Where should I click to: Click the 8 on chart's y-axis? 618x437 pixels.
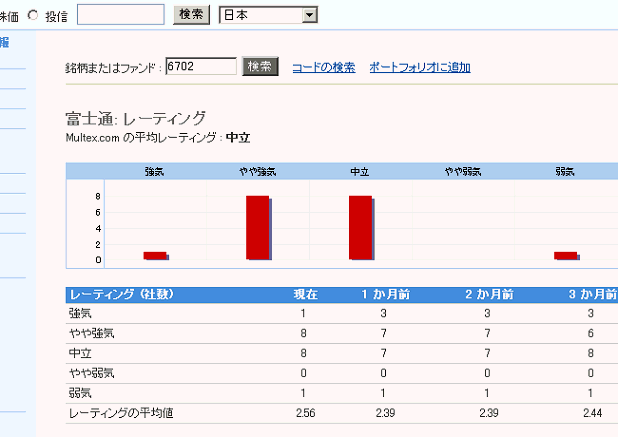click(98, 196)
